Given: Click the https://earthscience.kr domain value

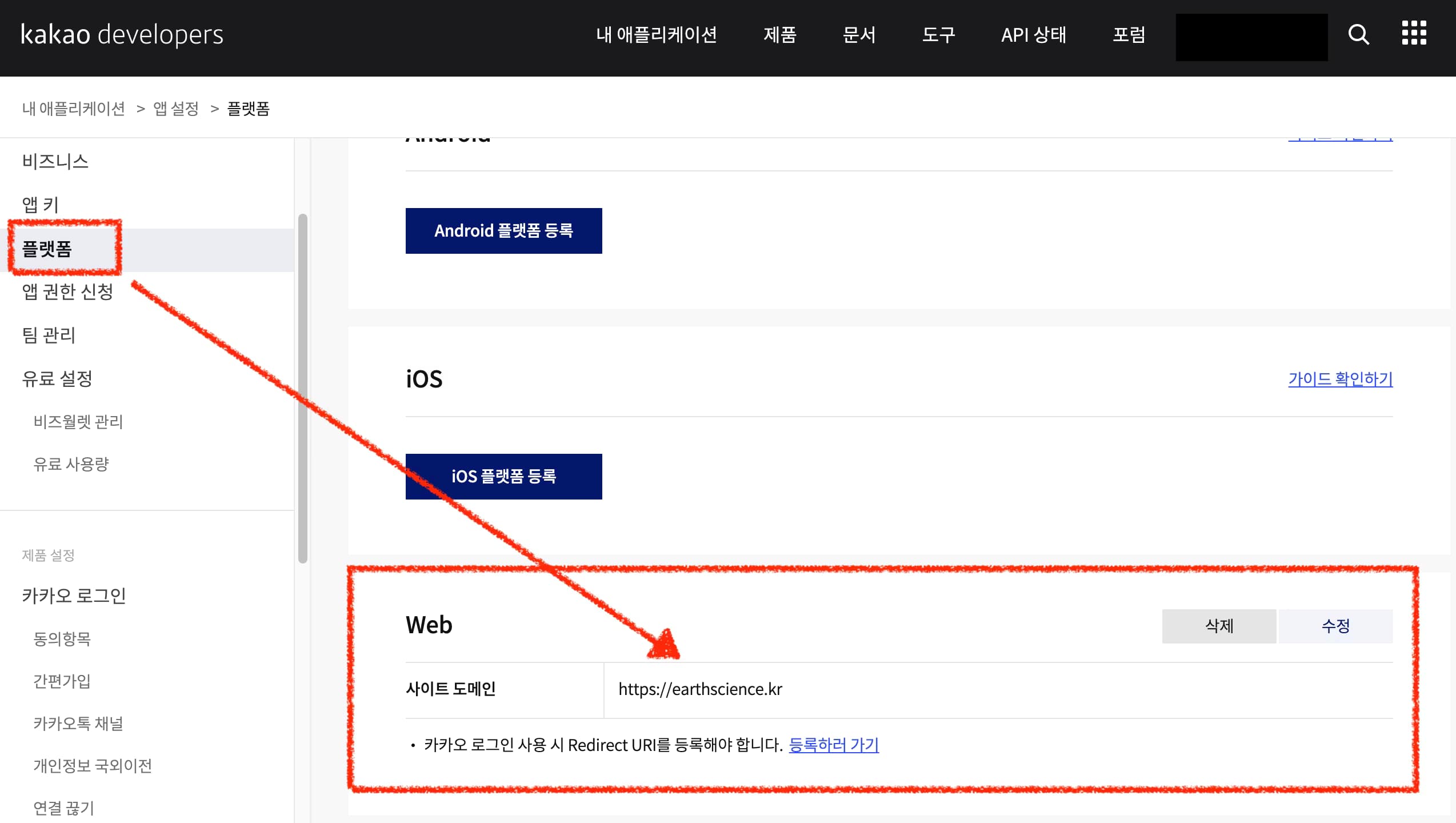Looking at the screenshot, I should click(x=700, y=689).
